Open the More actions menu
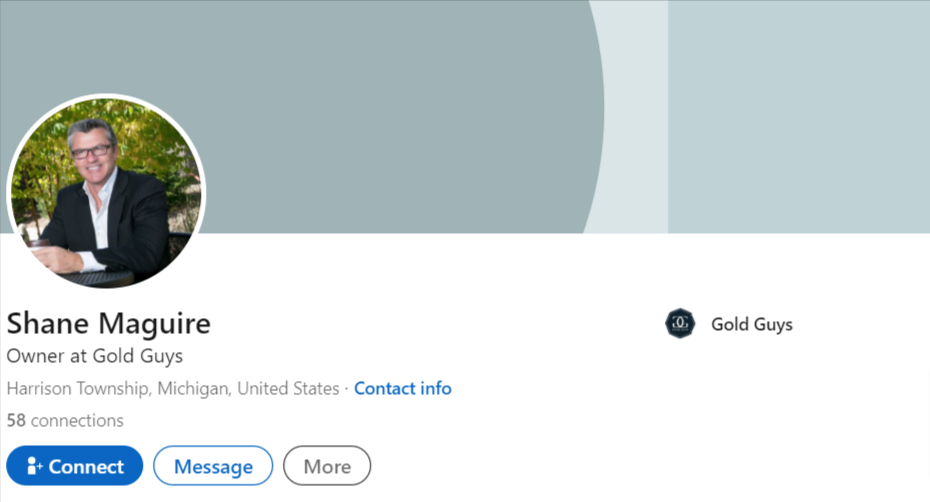930x502 pixels. click(x=327, y=466)
